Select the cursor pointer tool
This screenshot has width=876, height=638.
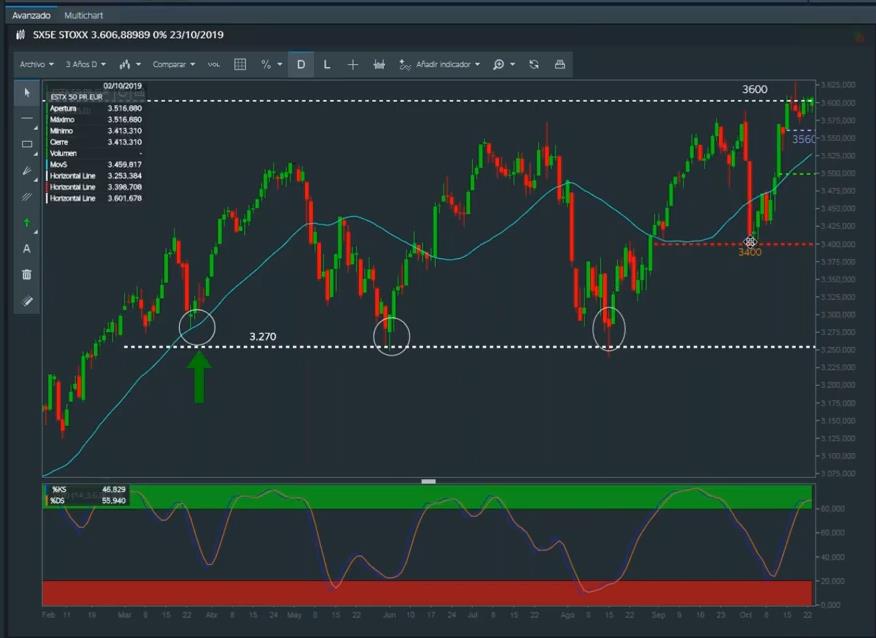(27, 92)
